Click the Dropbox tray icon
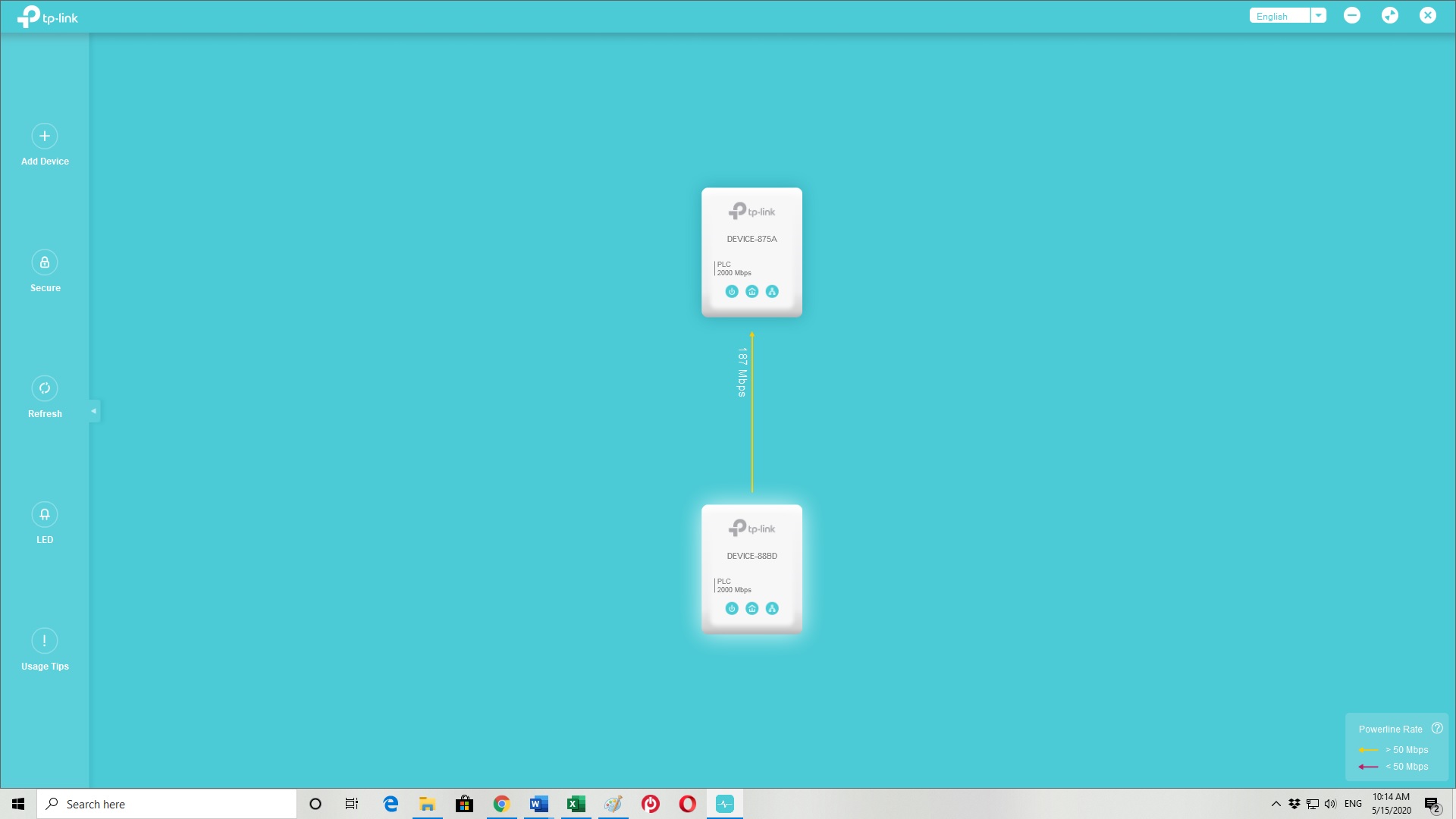1456x819 pixels. tap(1294, 804)
